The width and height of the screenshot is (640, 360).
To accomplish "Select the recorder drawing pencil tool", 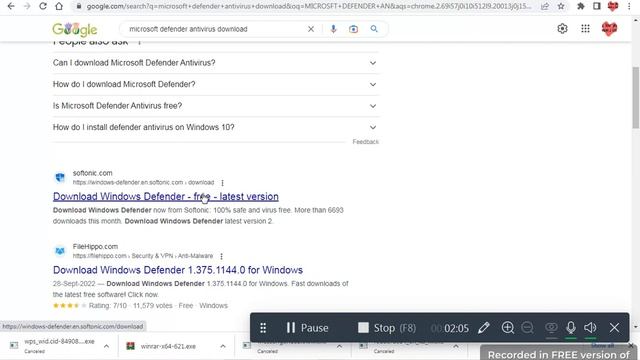I will pos(484,328).
